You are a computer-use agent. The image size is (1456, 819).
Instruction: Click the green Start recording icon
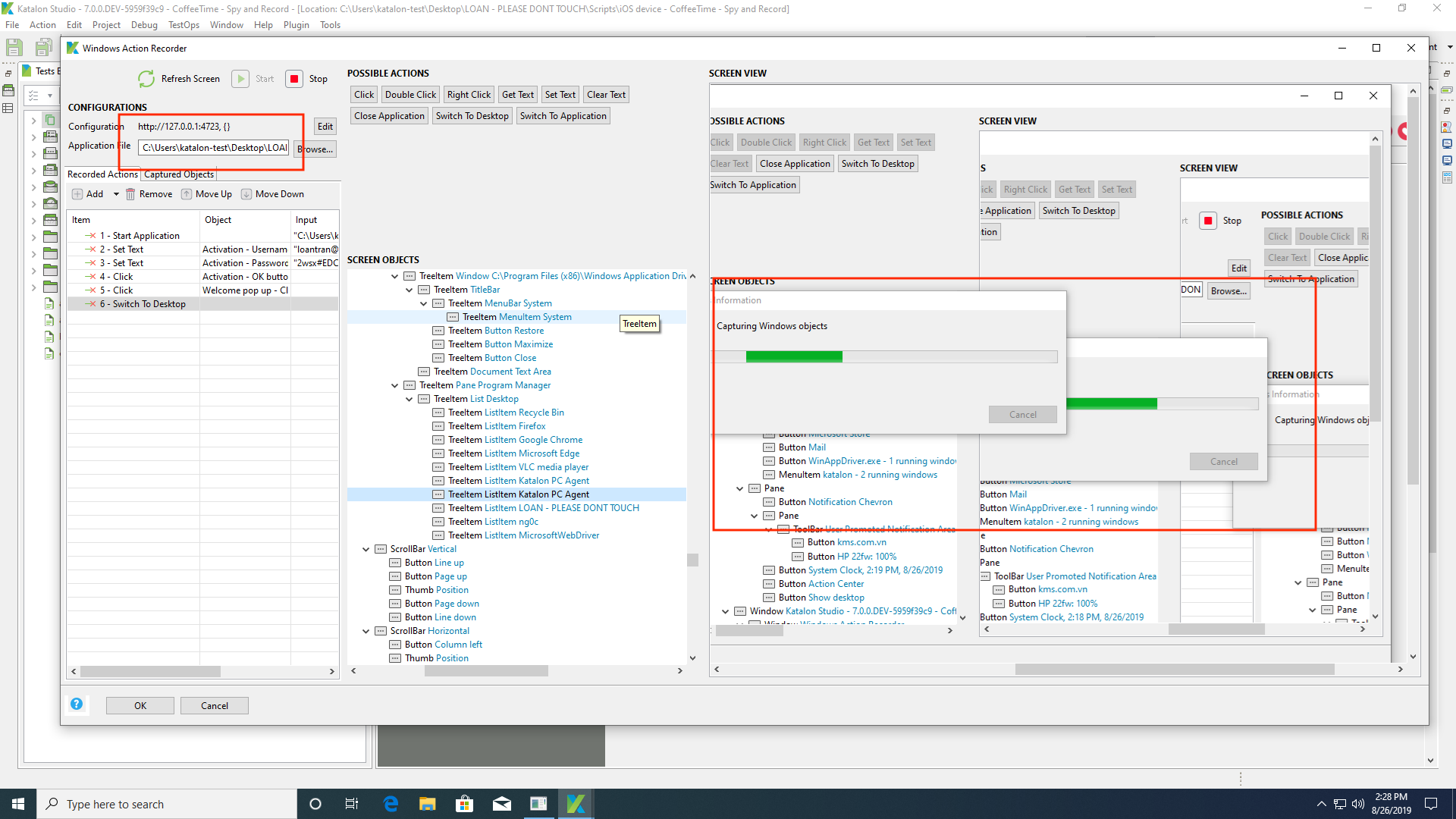tap(240, 78)
